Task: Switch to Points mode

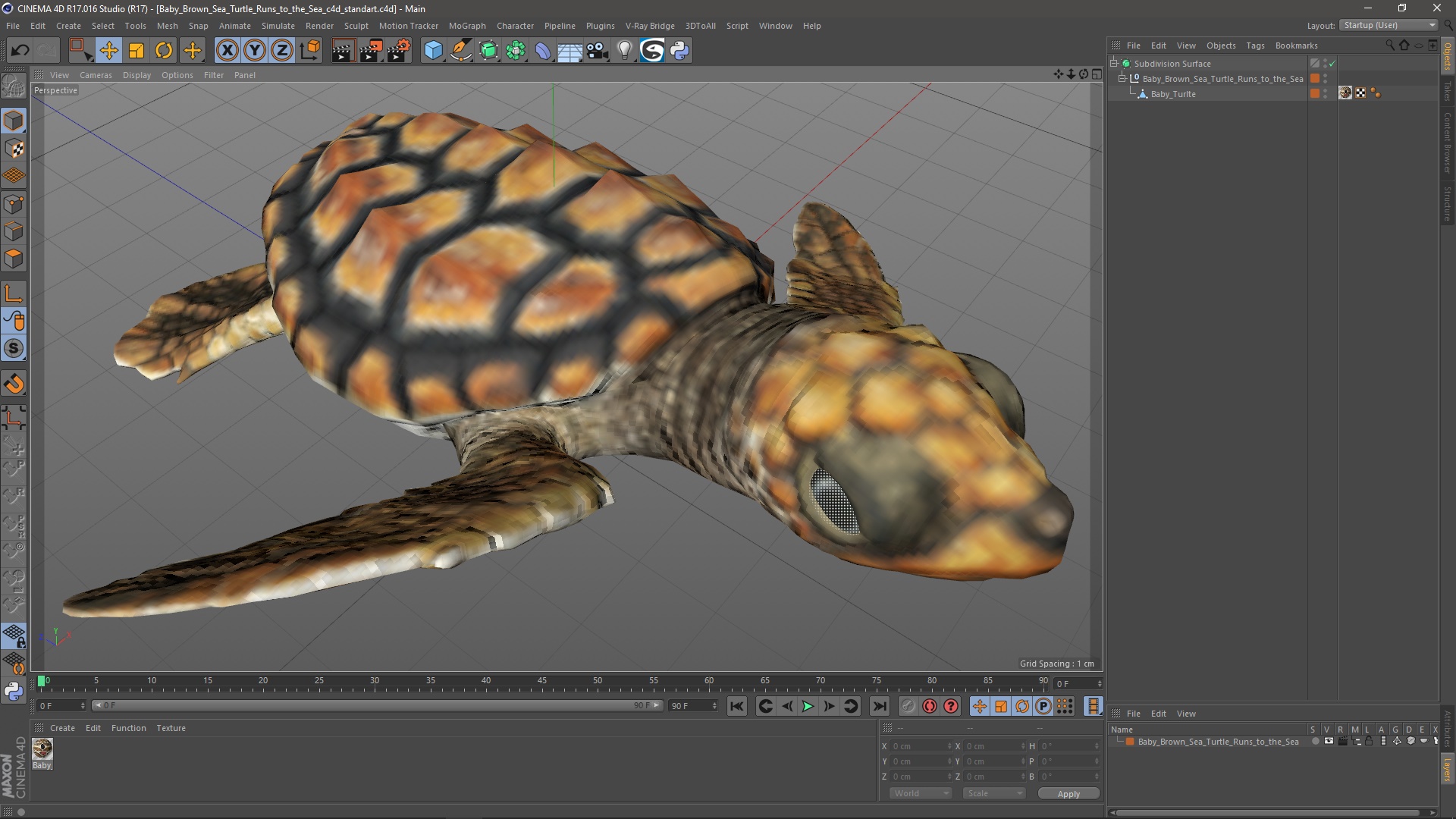Action: pos(14,204)
